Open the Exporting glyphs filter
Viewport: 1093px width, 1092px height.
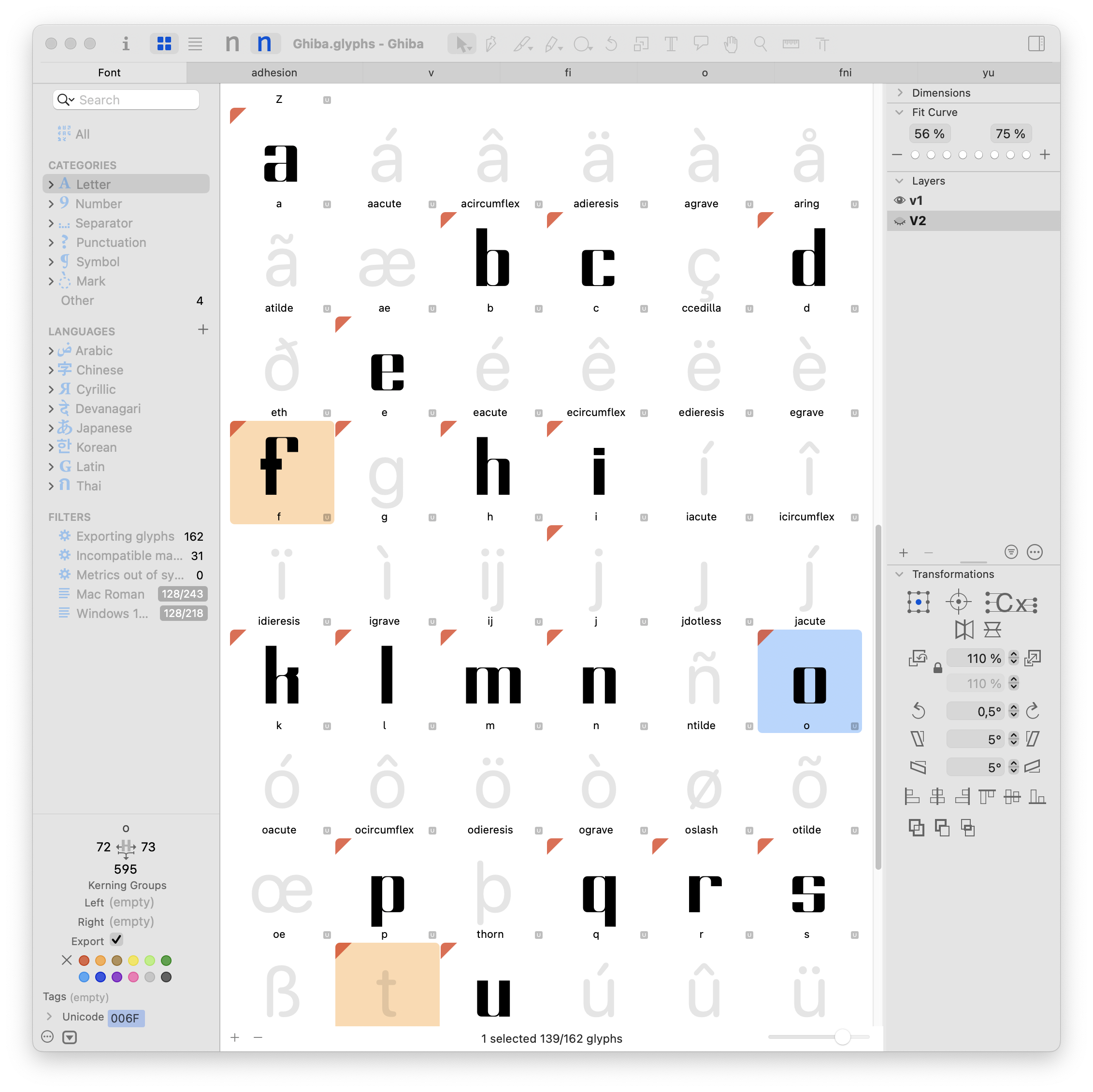126,536
